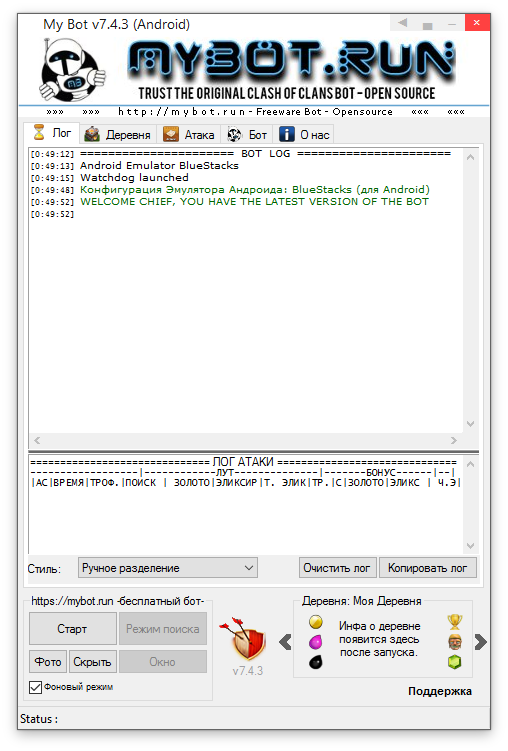The image size is (508, 751).
Task: Click the pink elixir drop icon
Action: click(x=316, y=642)
